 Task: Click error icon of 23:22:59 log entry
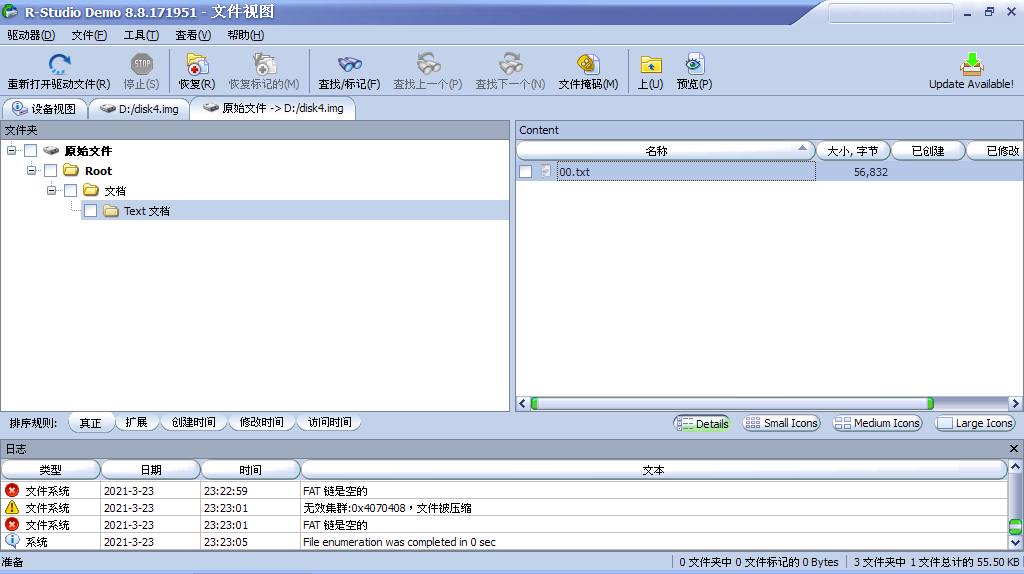tap(12, 490)
